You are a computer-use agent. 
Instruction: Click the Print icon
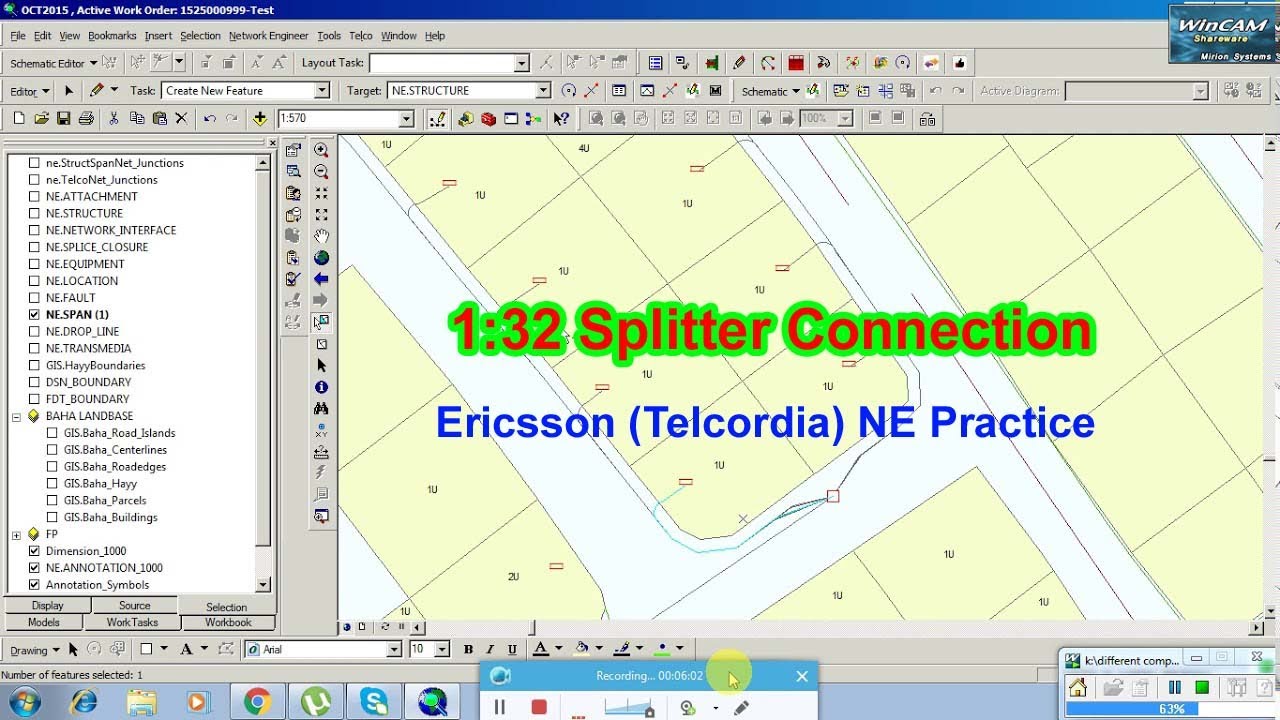(x=86, y=118)
